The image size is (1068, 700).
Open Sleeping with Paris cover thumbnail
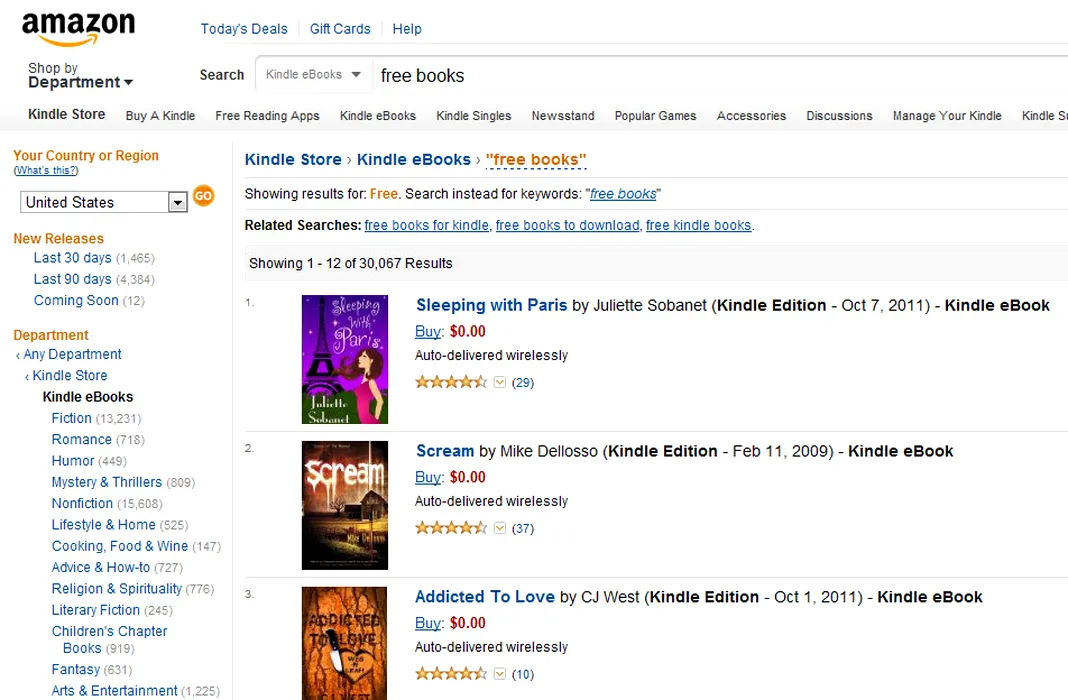coord(344,359)
